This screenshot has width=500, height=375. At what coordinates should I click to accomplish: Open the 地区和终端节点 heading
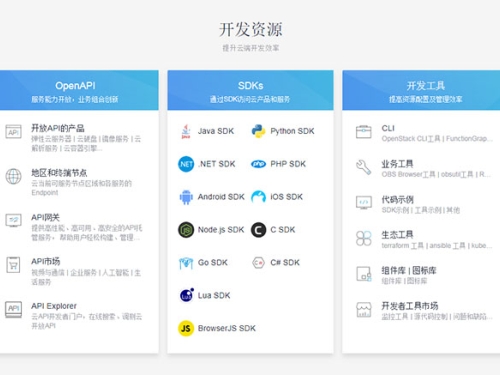(59, 173)
